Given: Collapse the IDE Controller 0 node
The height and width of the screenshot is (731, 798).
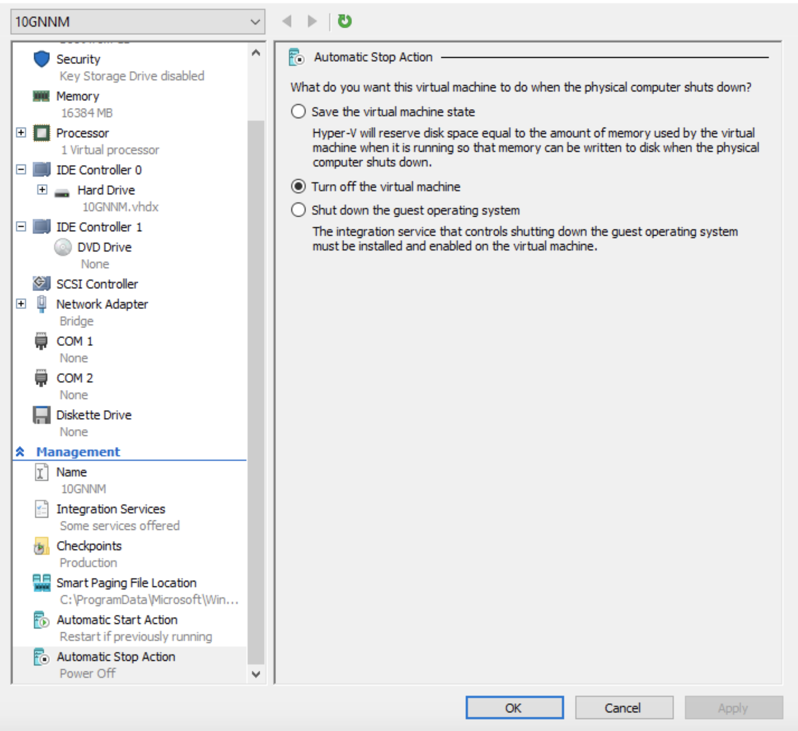Looking at the screenshot, I should point(21,170).
